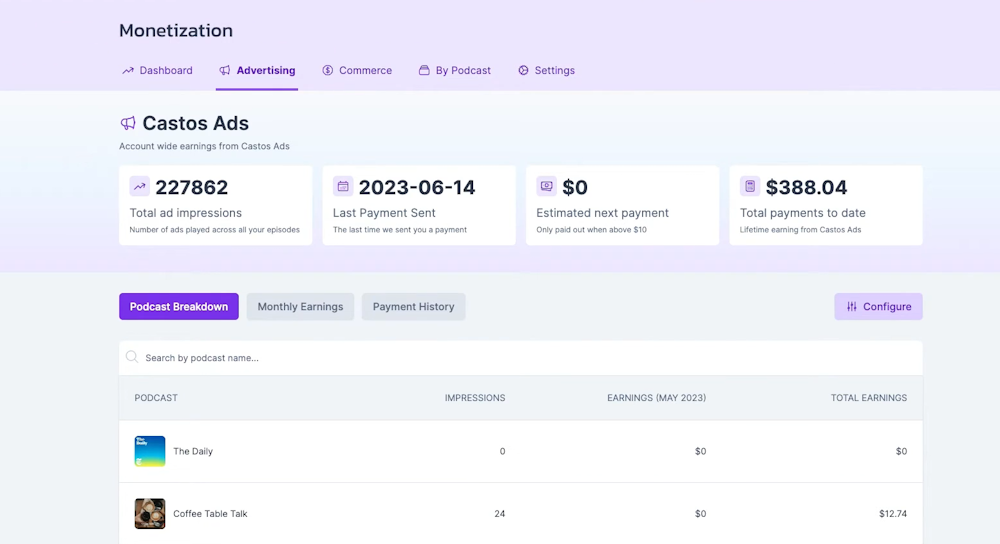Go to the By Podcast tab
The image size is (1000, 544).
[x=455, y=70]
